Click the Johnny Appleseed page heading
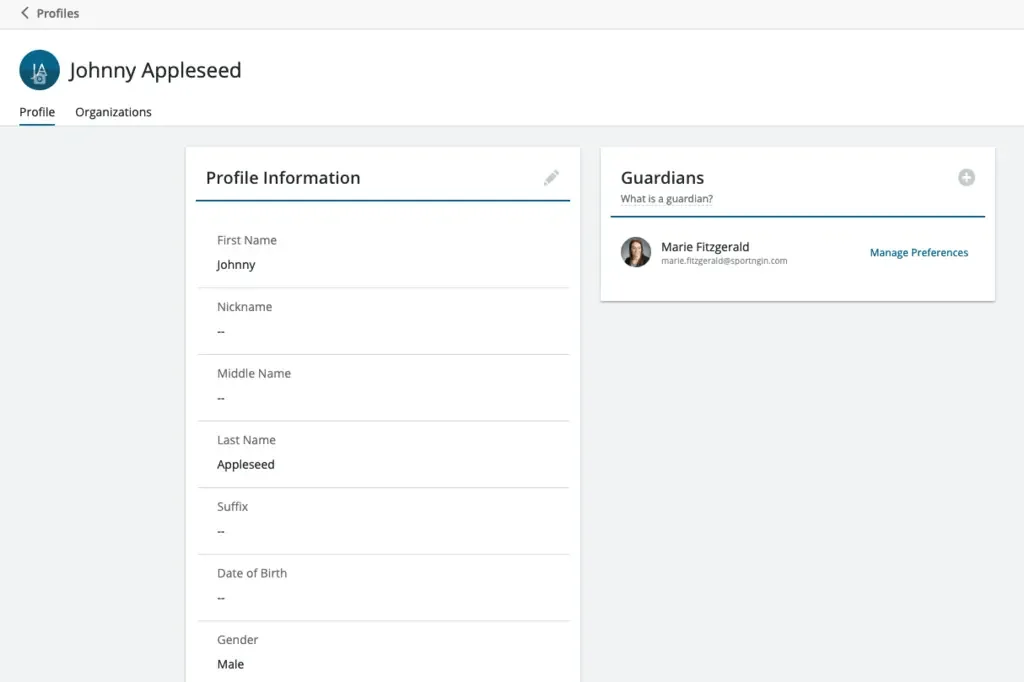This screenshot has height=682, width=1024. [x=155, y=71]
